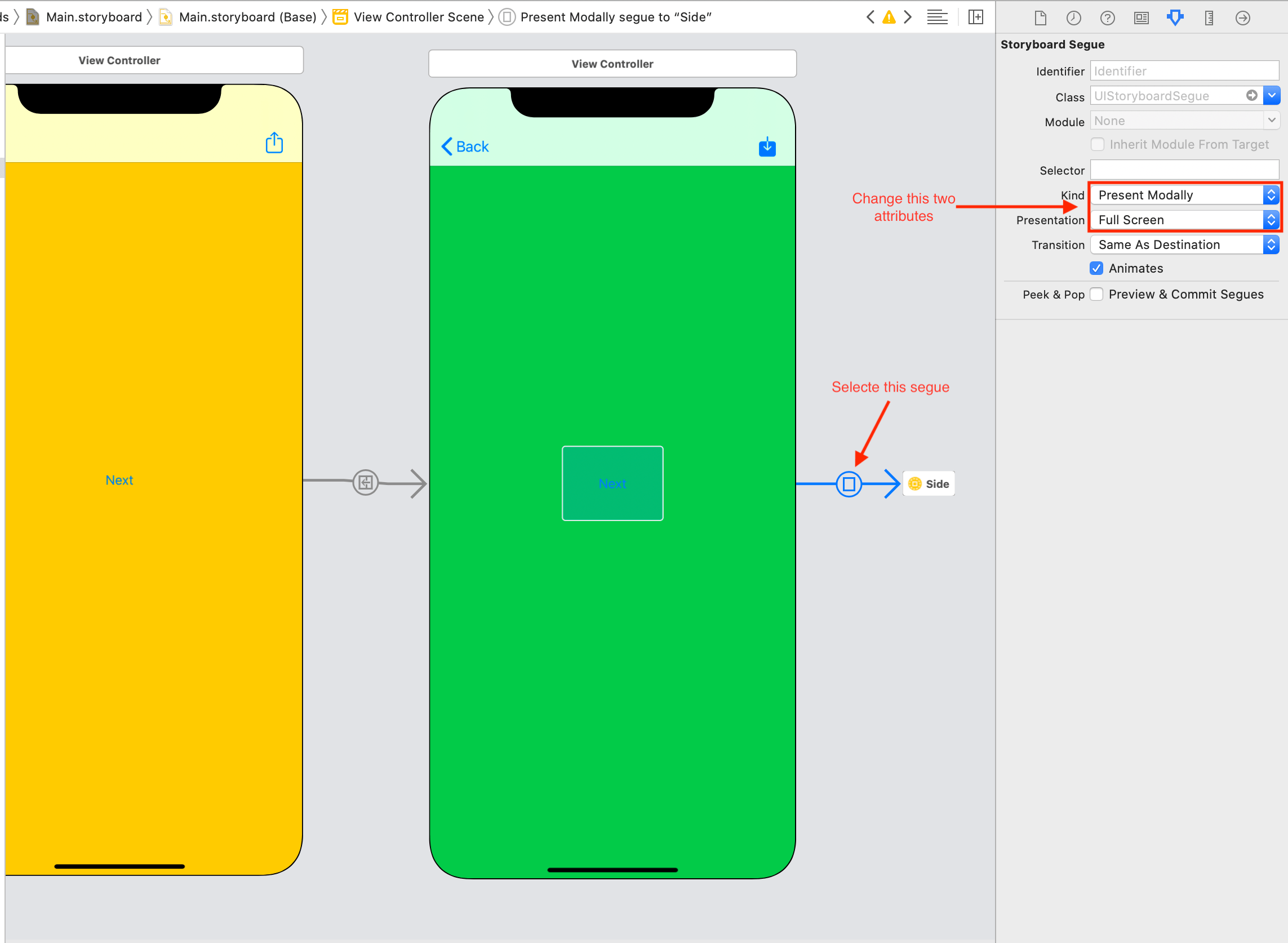
Task: Click the Next button on the green screen
Action: click(612, 483)
